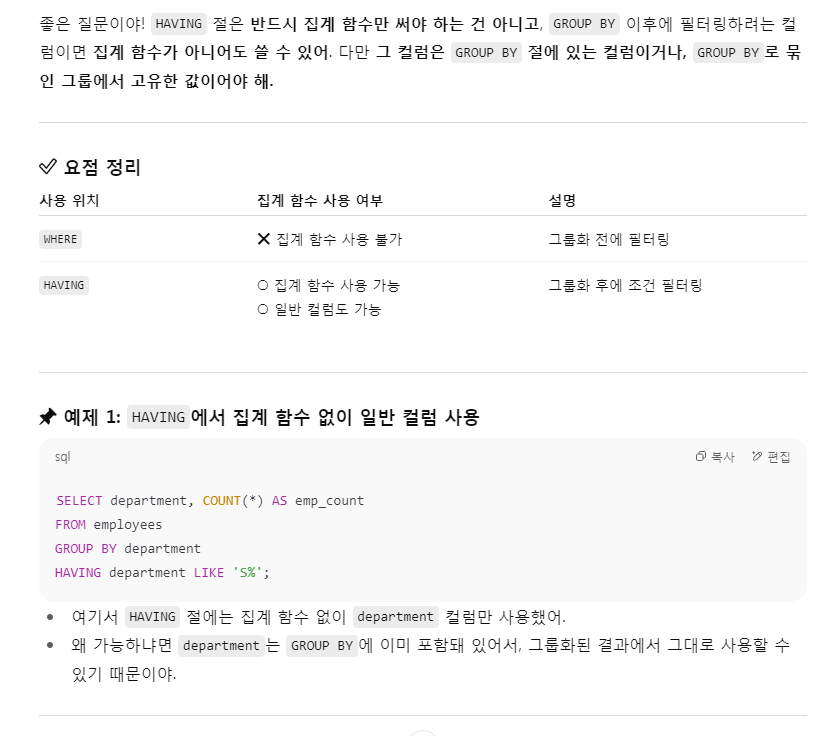The image size is (834, 736).
Task: Click the HAVING code tag in the table
Action: tap(64, 286)
